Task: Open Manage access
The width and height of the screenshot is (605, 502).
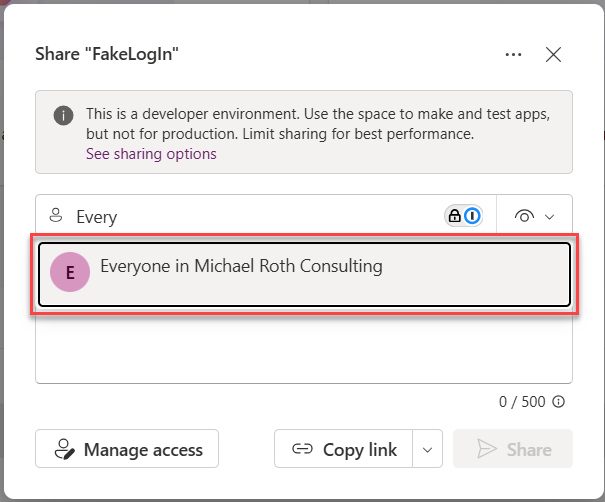Action: 127,449
